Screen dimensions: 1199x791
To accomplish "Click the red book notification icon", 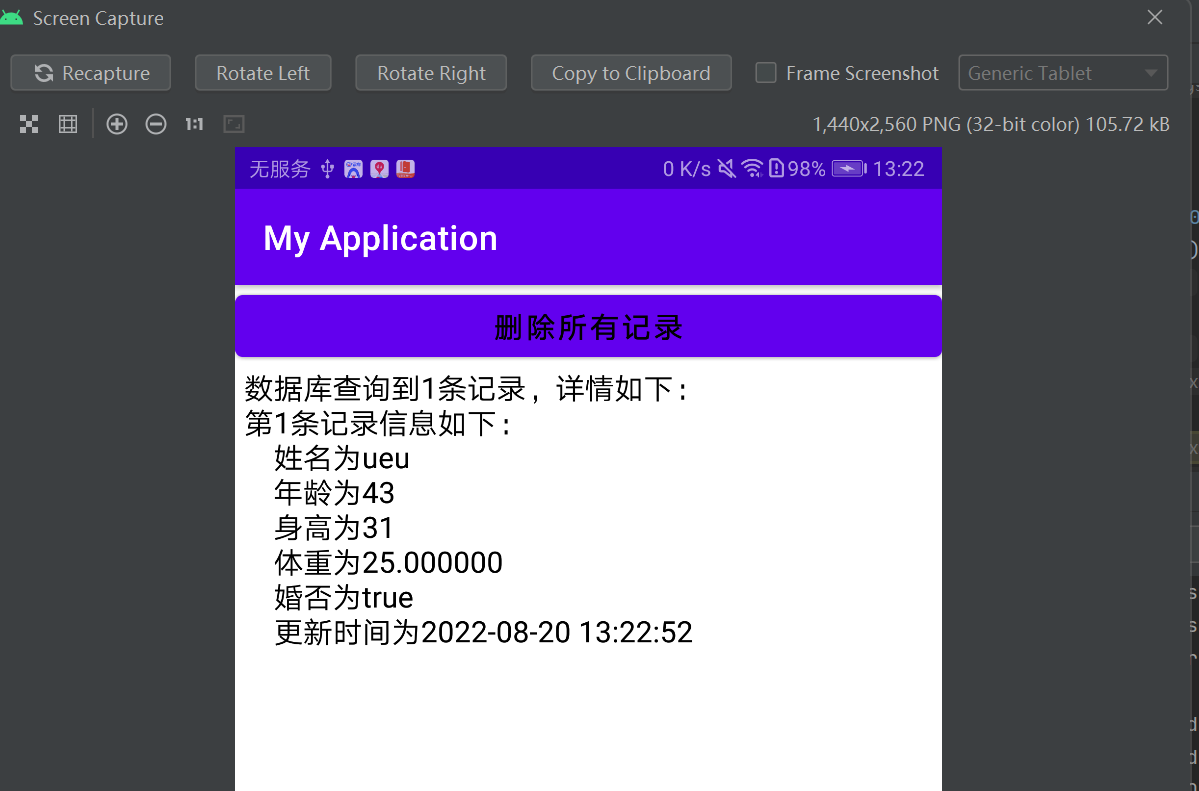I will (405, 169).
